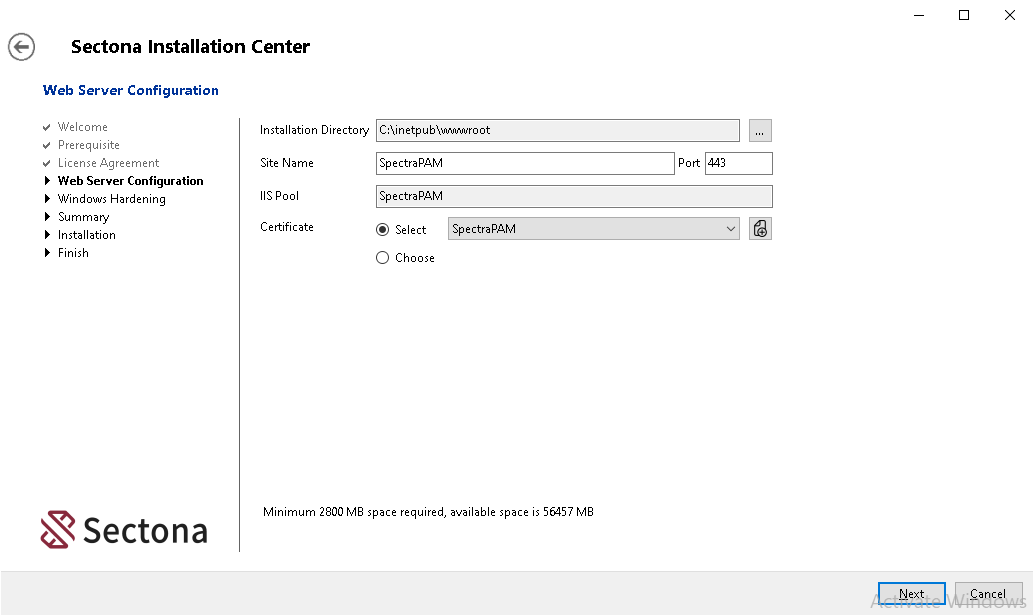Enable the 'Choose' certificate radio button
This screenshot has width=1034, height=616.
(382, 258)
